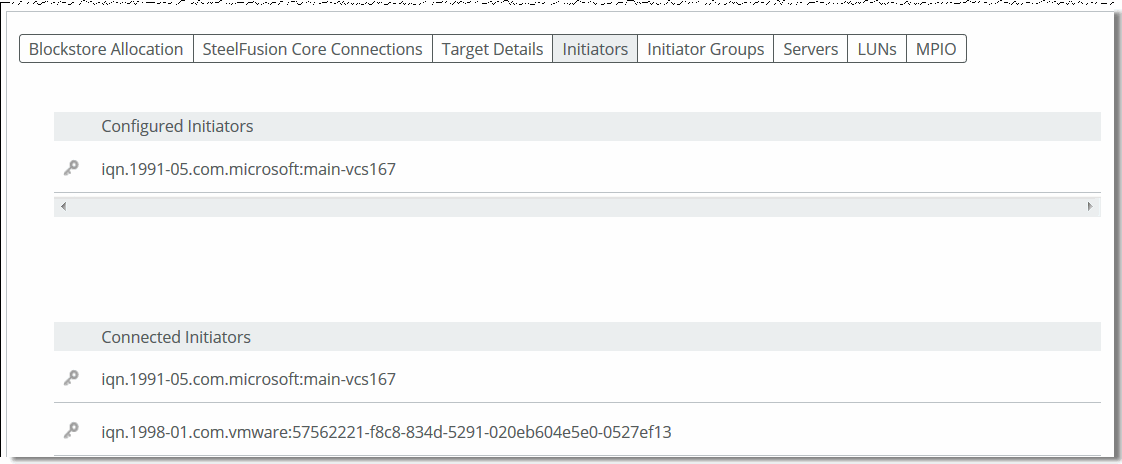This screenshot has width=1122, height=464.
Task: Click key icon beside connected main-vcs167 initiator
Action: (x=70, y=379)
